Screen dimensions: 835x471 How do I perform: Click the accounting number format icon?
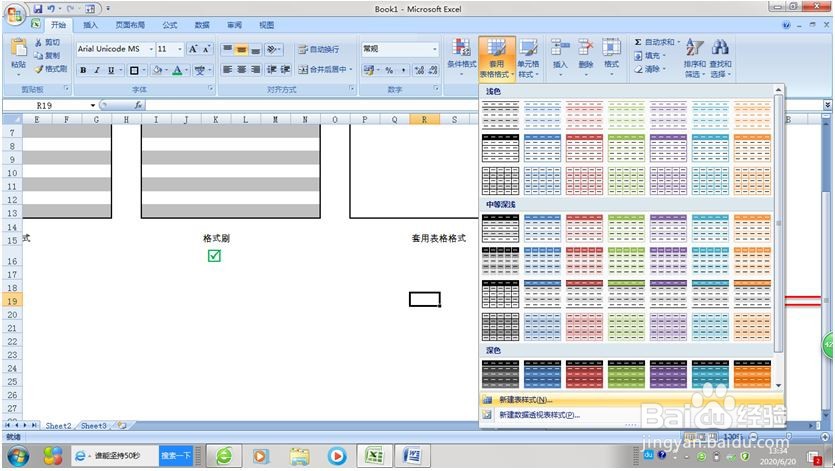[x=369, y=70]
